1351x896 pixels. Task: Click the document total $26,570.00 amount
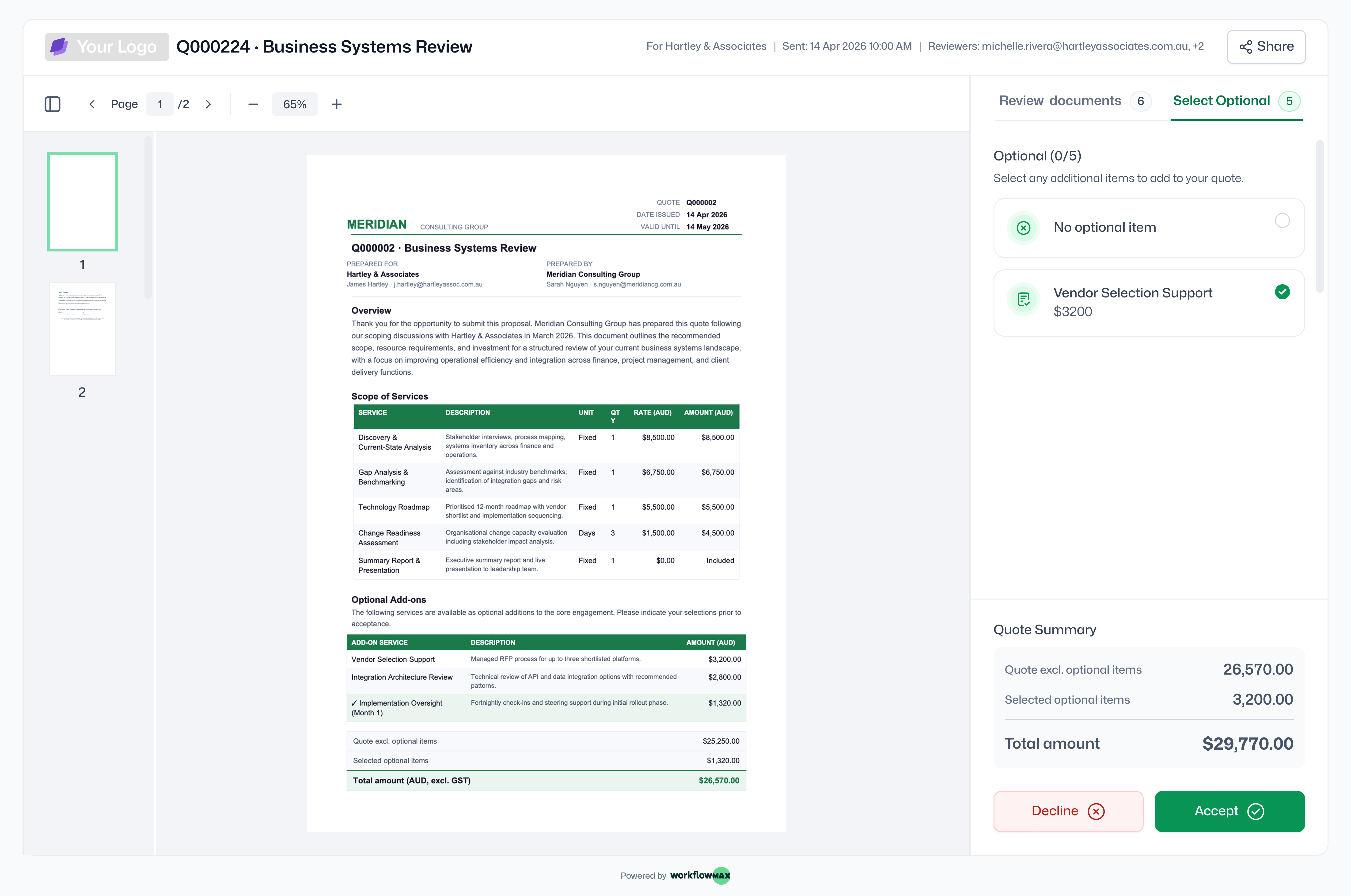click(x=719, y=781)
